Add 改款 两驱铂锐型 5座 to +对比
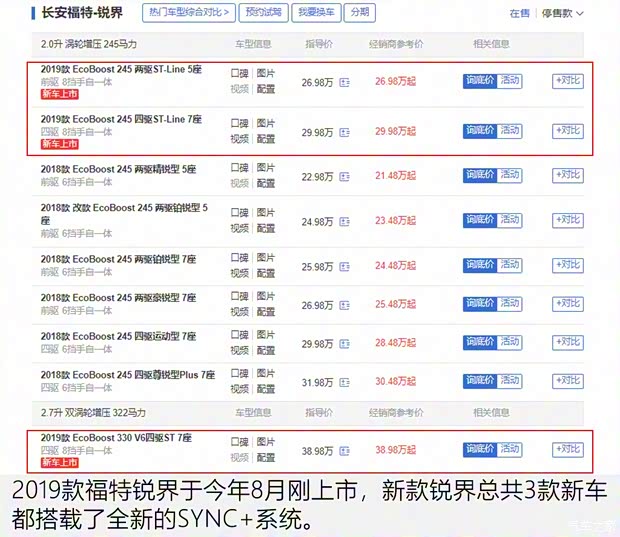The width and height of the screenshot is (620, 537). tap(568, 220)
